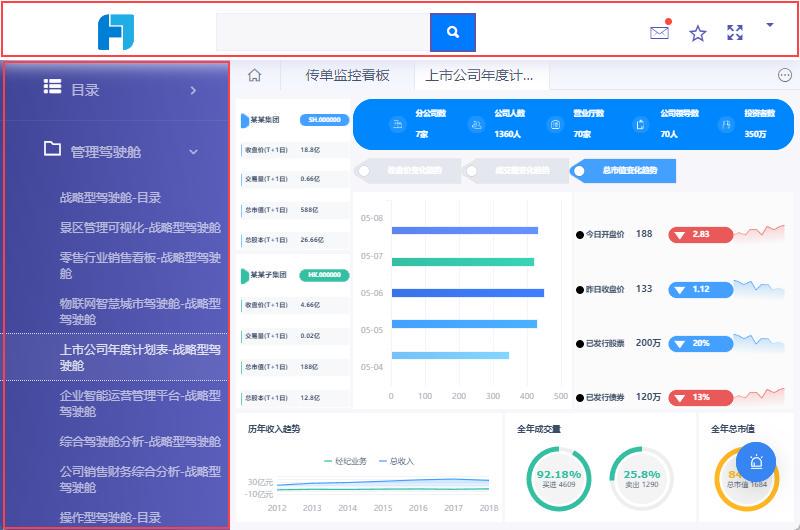Click the floating blue alarm bell button
The width and height of the screenshot is (800, 530).
click(x=756, y=462)
